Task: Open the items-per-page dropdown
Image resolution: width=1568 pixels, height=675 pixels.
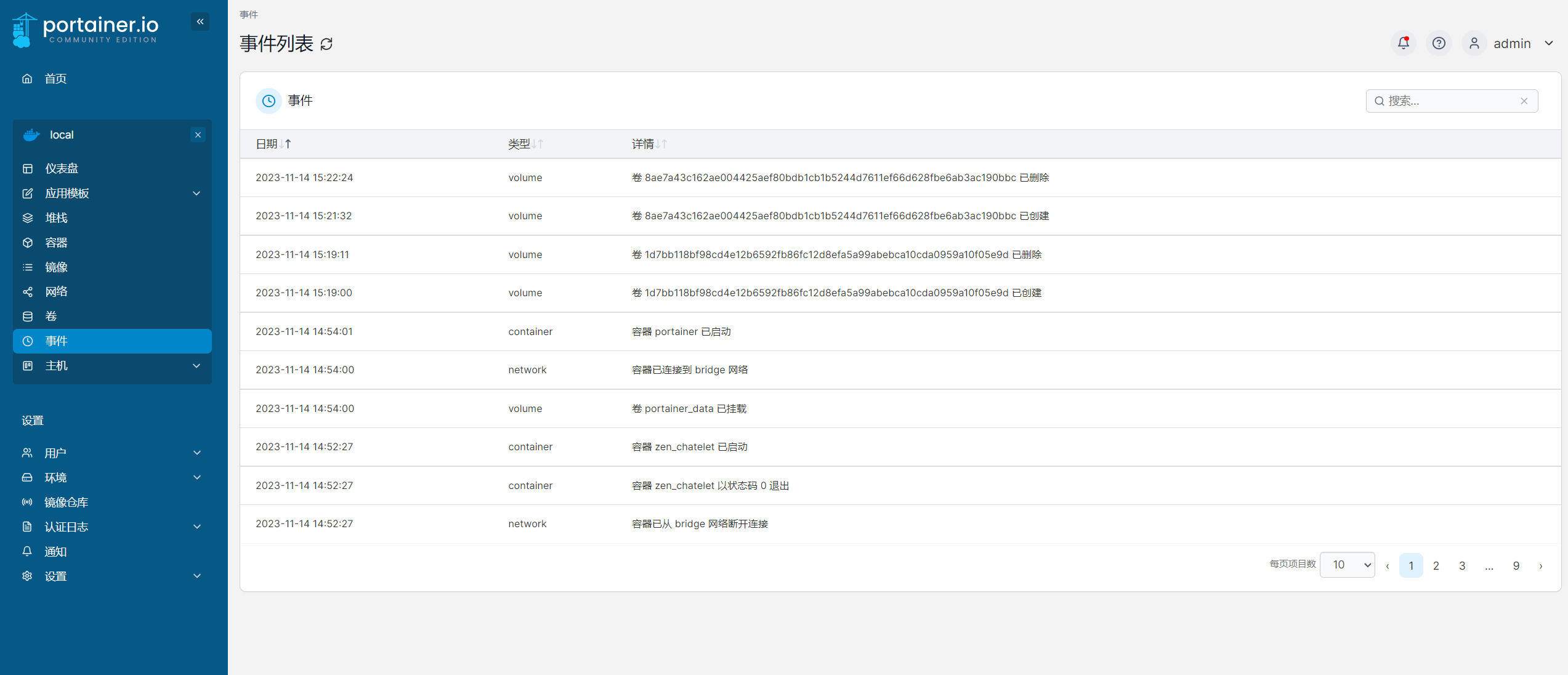Action: (1347, 565)
